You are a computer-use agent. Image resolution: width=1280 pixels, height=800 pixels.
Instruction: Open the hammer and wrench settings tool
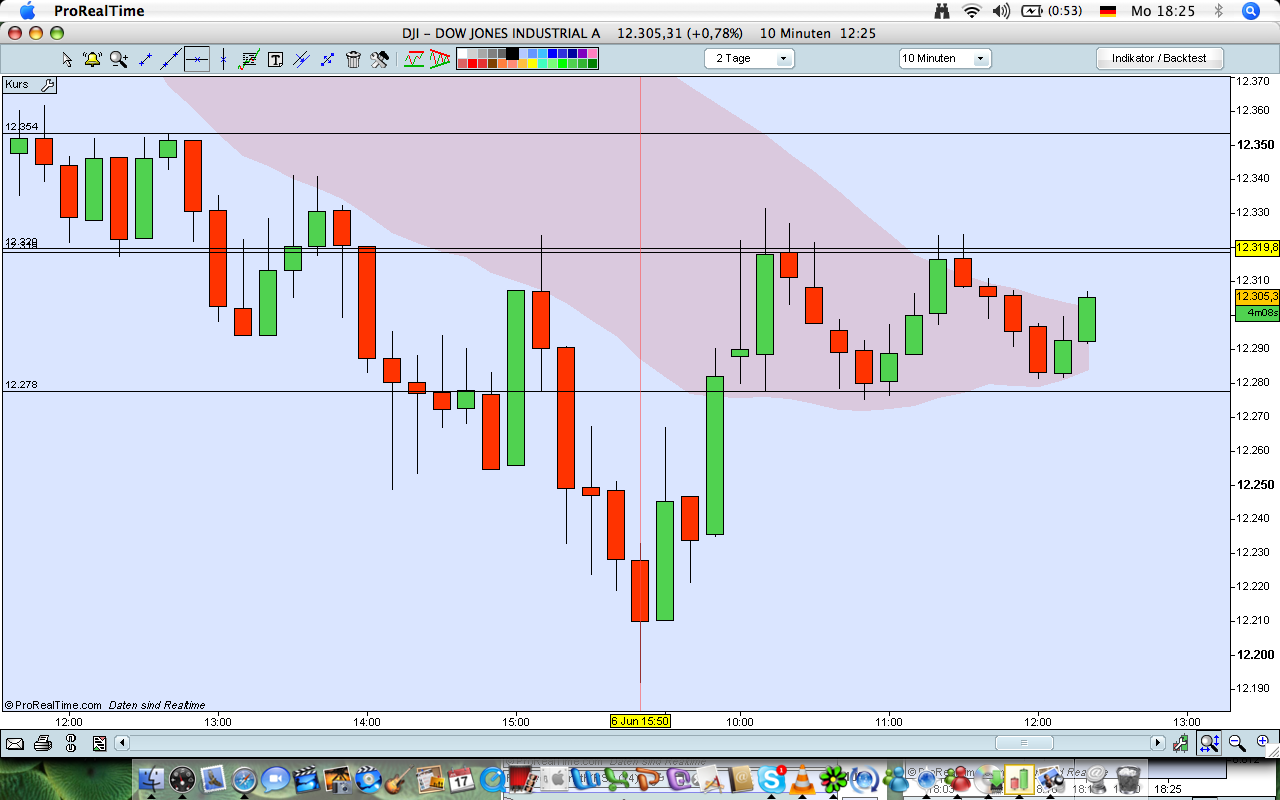(379, 59)
